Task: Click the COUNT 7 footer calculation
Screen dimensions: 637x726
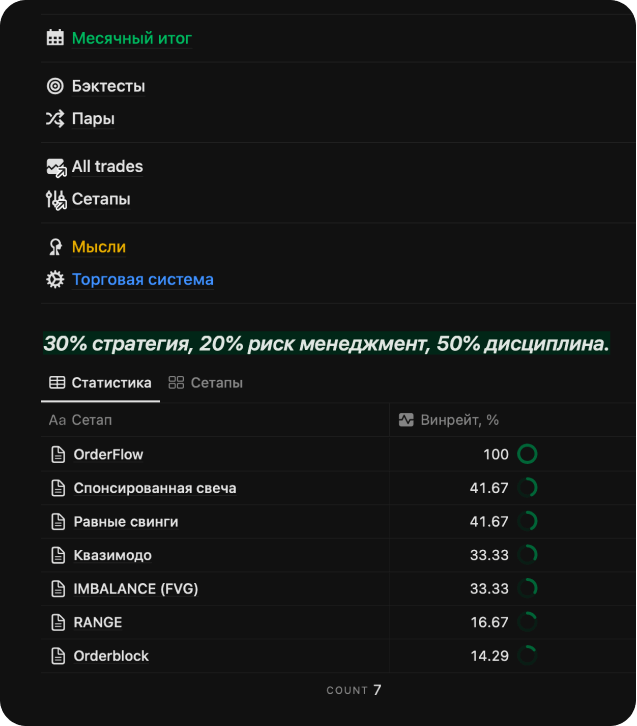Action: point(354,690)
